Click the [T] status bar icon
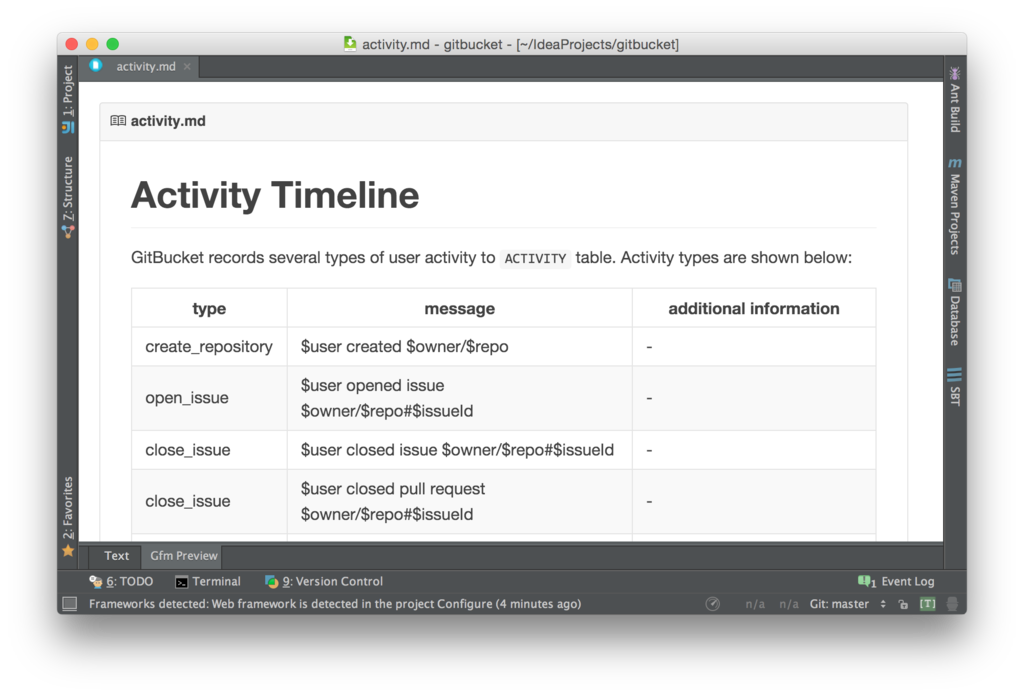Screen dimensions: 1024x696 927,604
